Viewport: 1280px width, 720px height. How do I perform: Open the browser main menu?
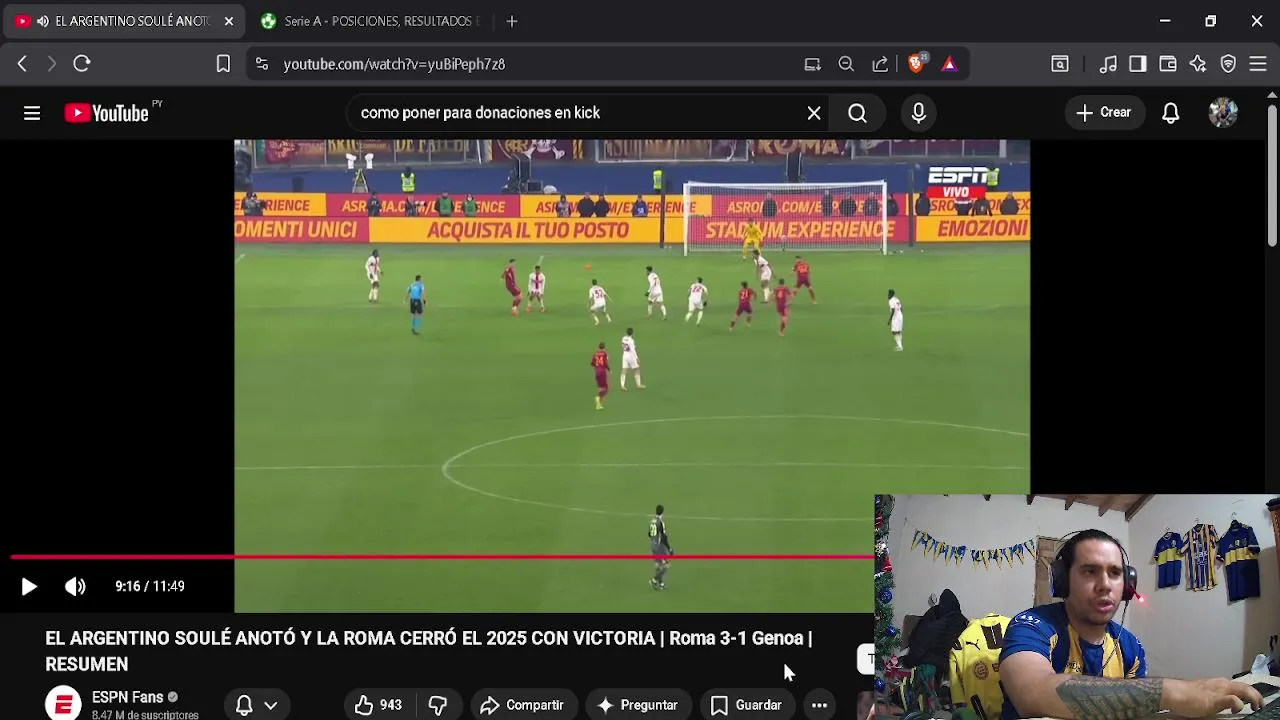pos(1258,64)
